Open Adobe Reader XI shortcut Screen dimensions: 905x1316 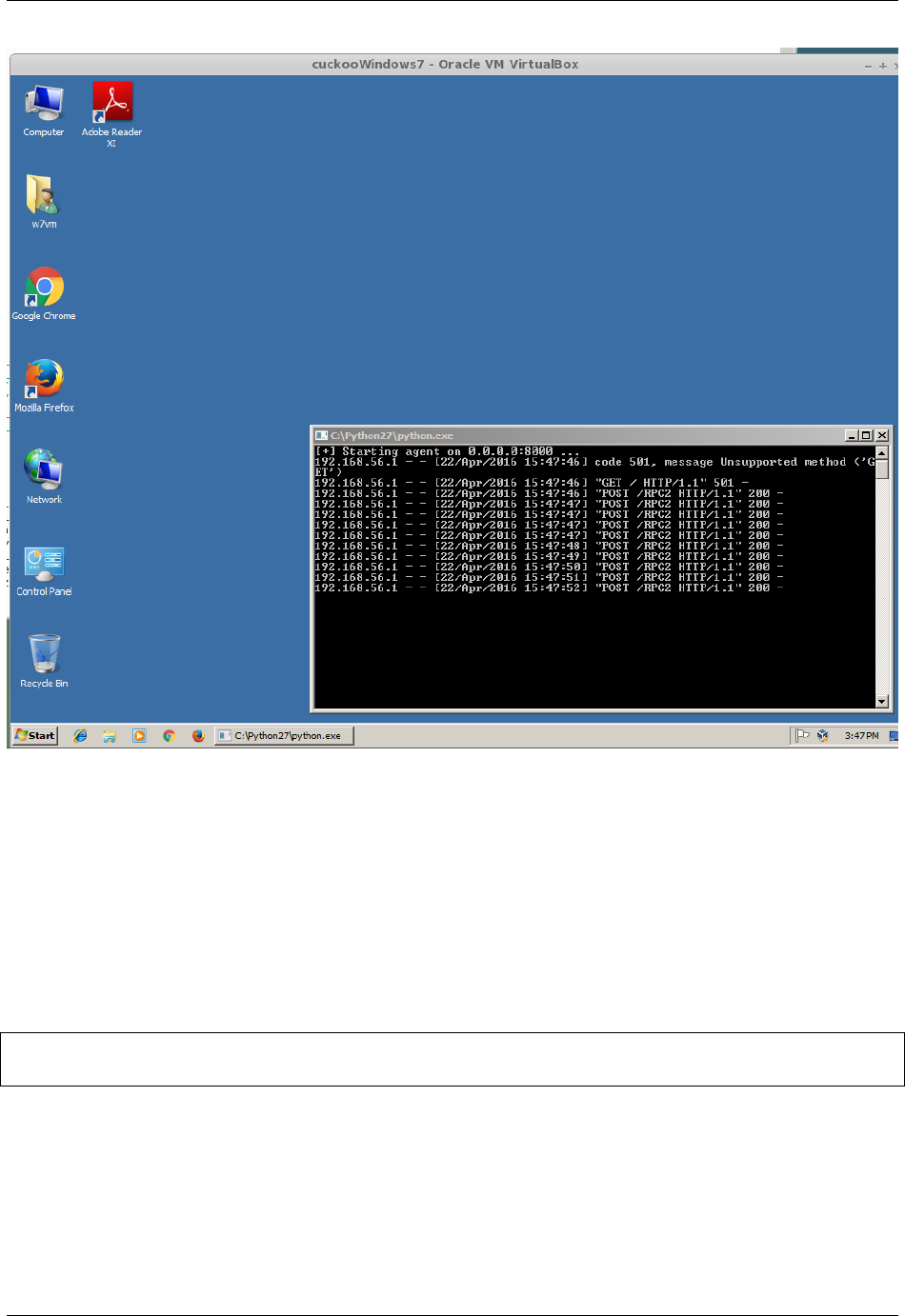tap(111, 114)
